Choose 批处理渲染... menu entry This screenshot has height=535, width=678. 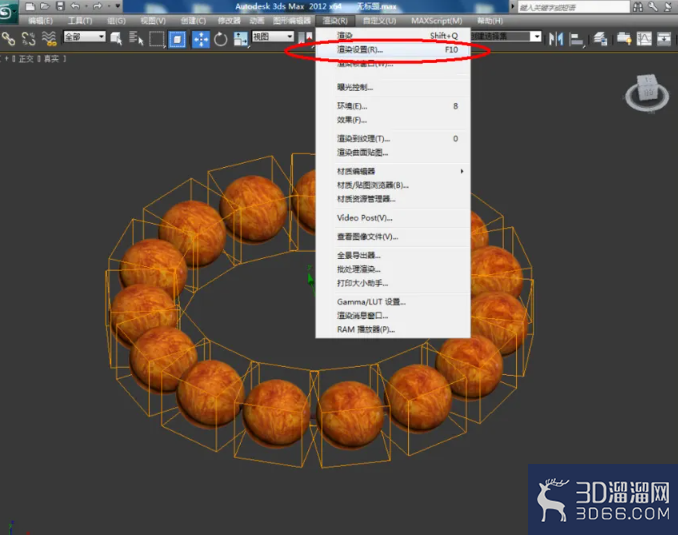pos(393,269)
